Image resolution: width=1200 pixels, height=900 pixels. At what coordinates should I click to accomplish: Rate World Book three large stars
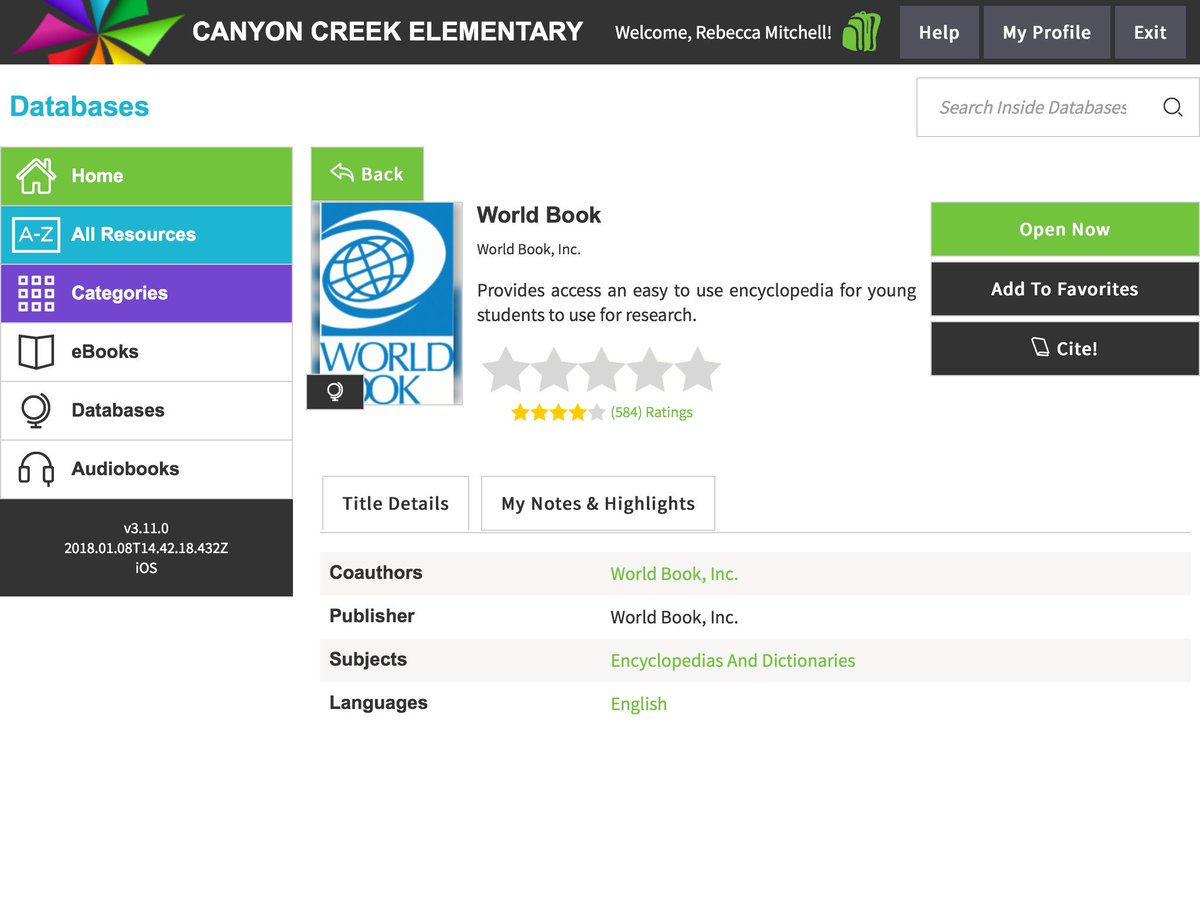602,370
